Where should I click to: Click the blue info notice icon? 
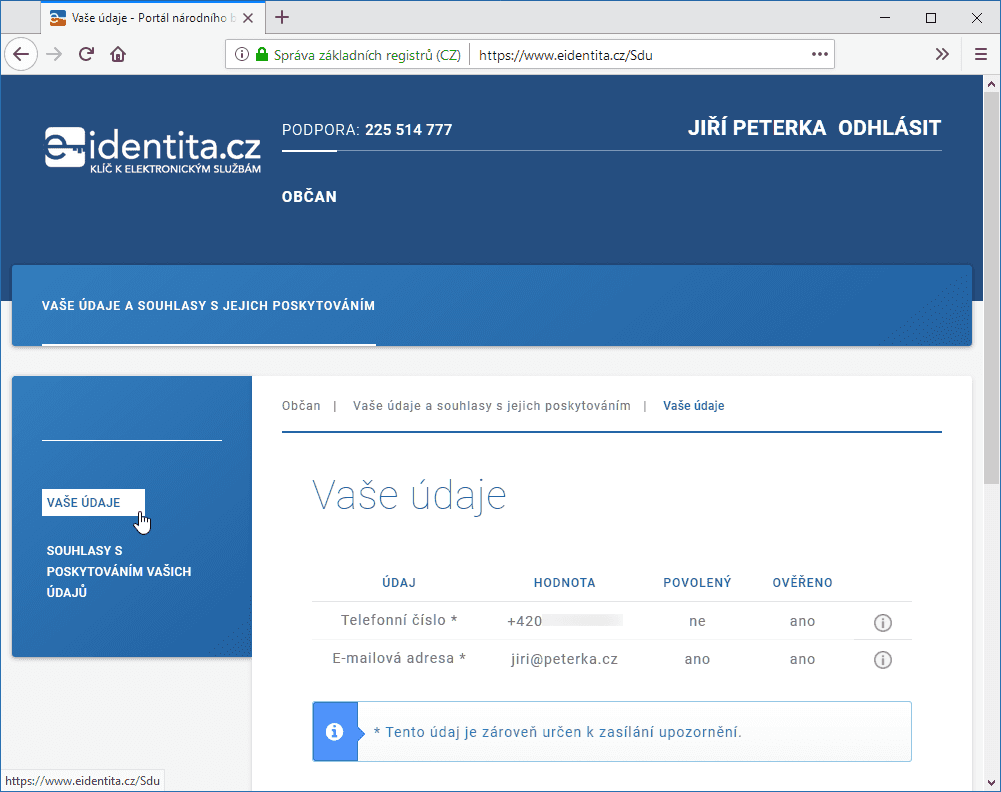click(335, 731)
